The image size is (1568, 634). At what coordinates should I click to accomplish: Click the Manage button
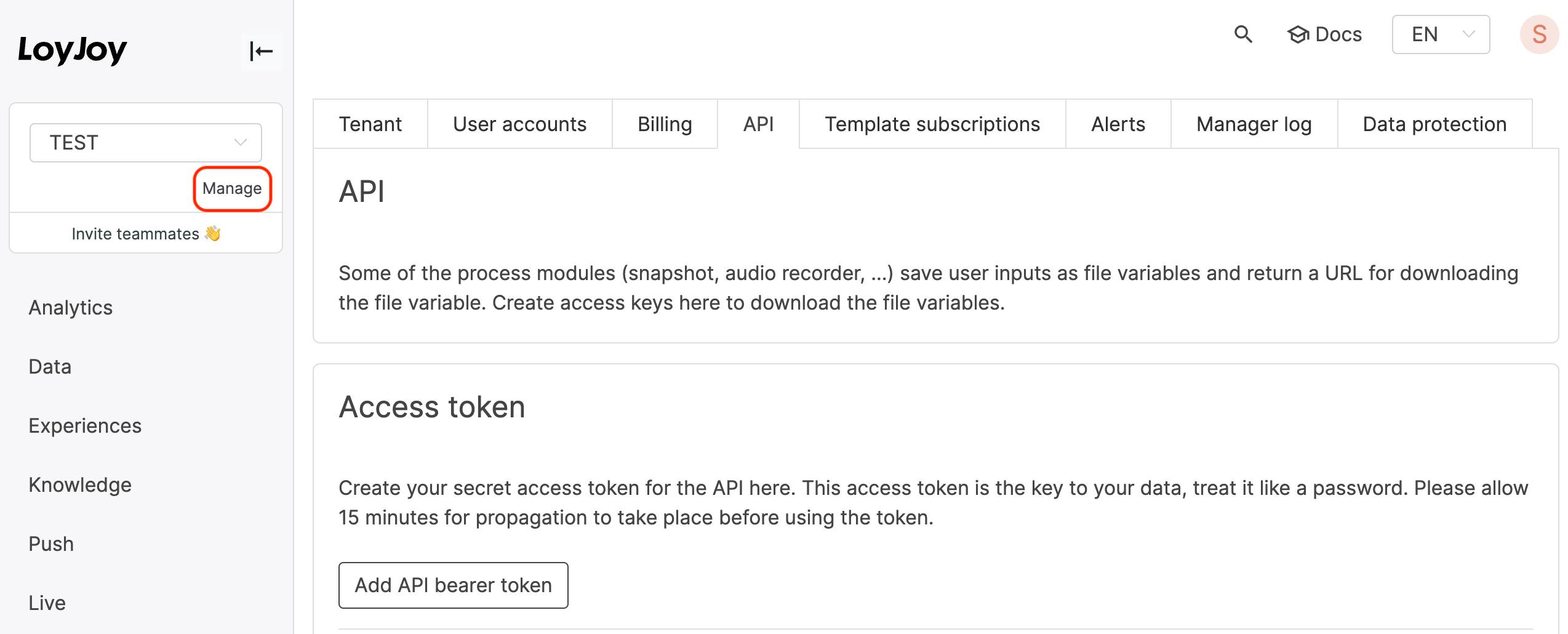(232, 189)
